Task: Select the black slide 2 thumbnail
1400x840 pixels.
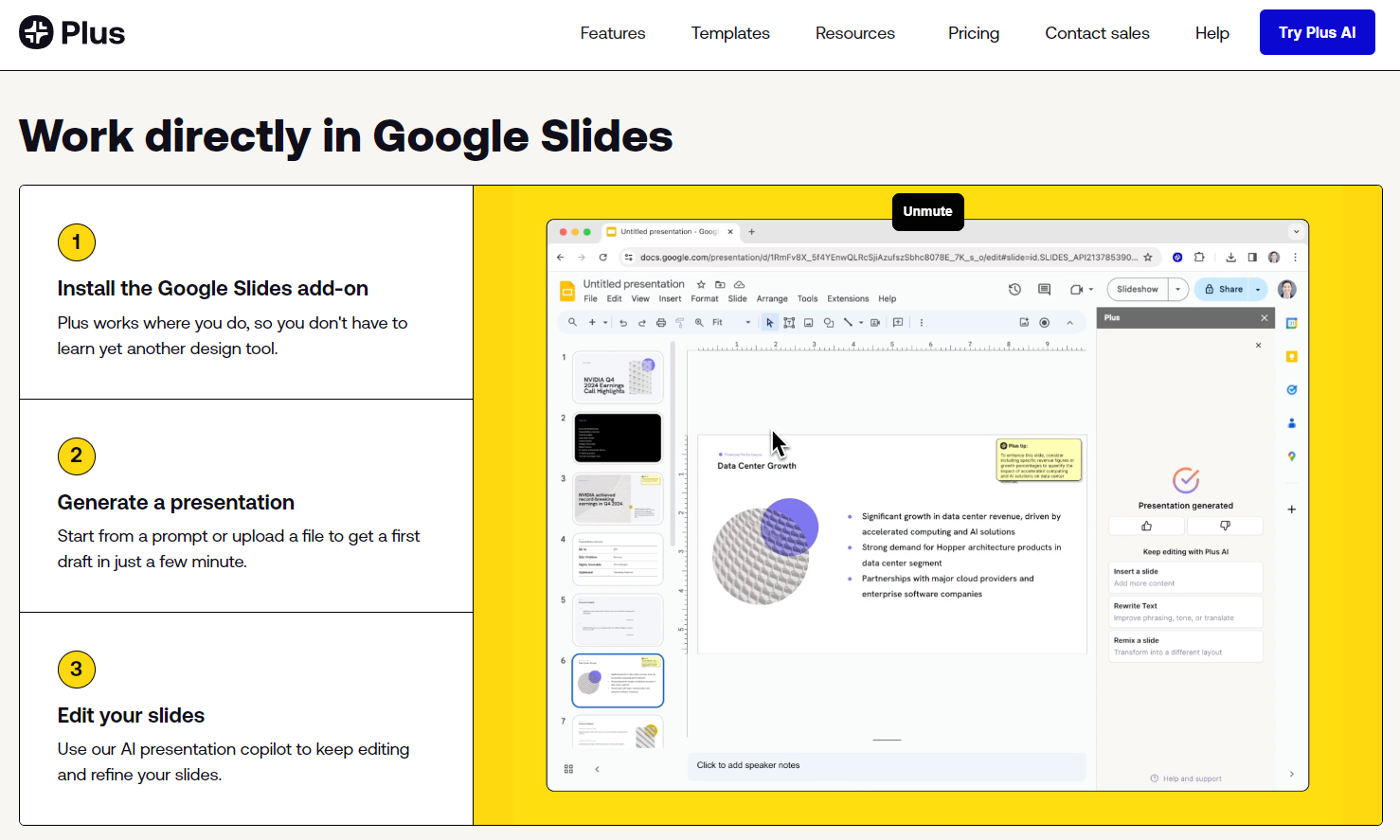Action: point(618,438)
